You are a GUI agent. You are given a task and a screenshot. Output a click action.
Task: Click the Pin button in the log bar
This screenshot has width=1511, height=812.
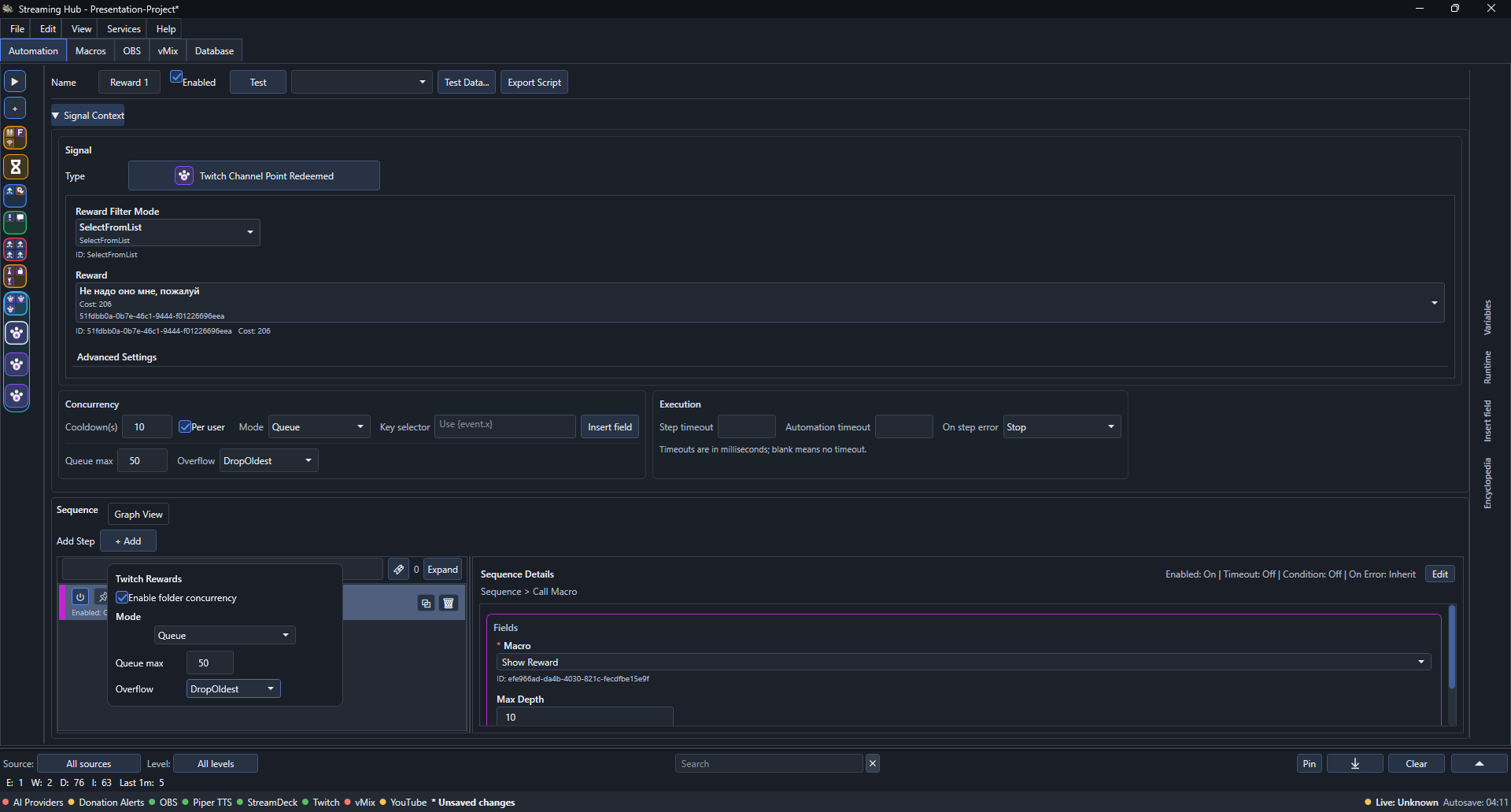[x=1310, y=763]
